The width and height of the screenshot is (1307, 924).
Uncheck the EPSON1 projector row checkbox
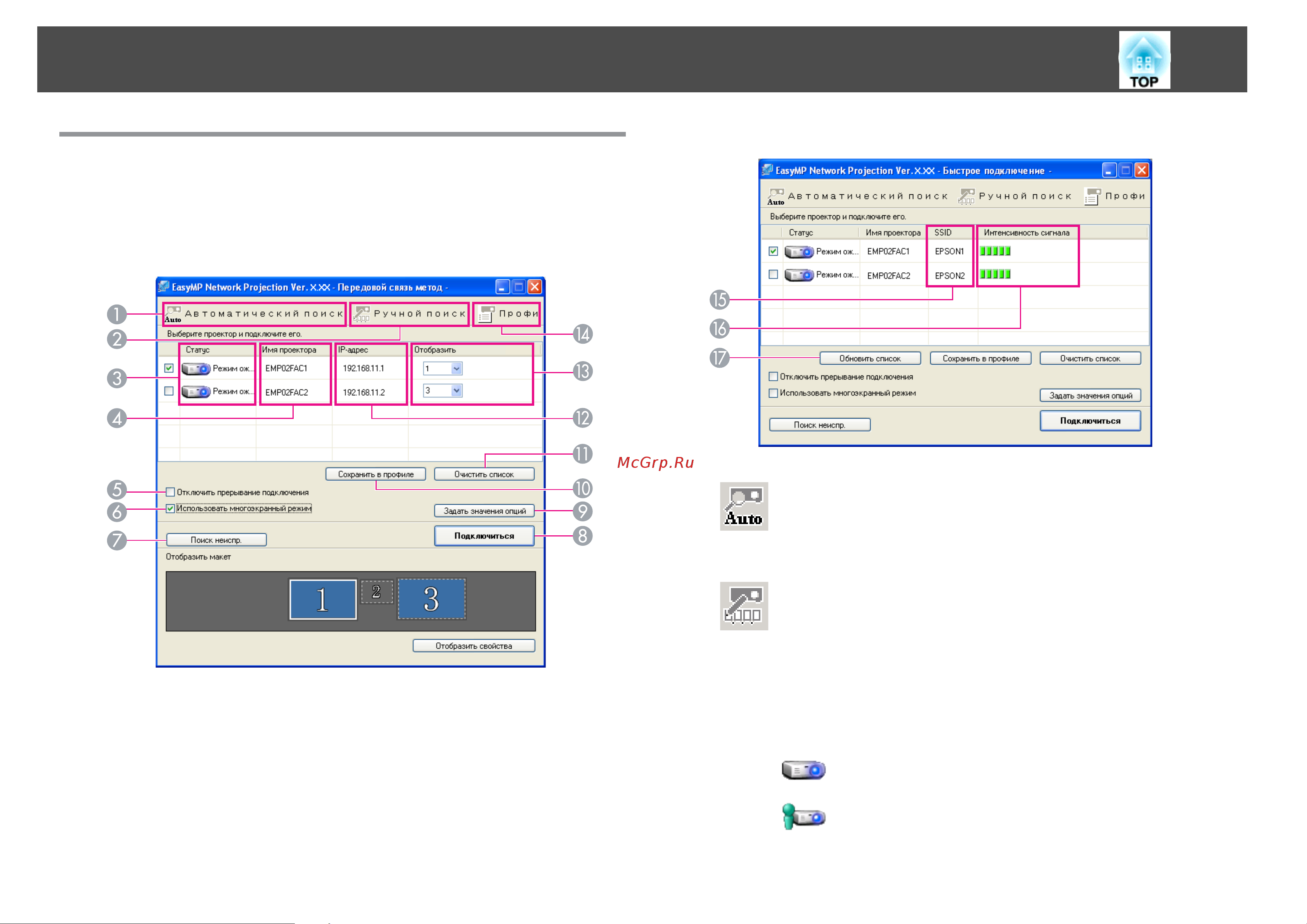pyautogui.click(x=773, y=251)
